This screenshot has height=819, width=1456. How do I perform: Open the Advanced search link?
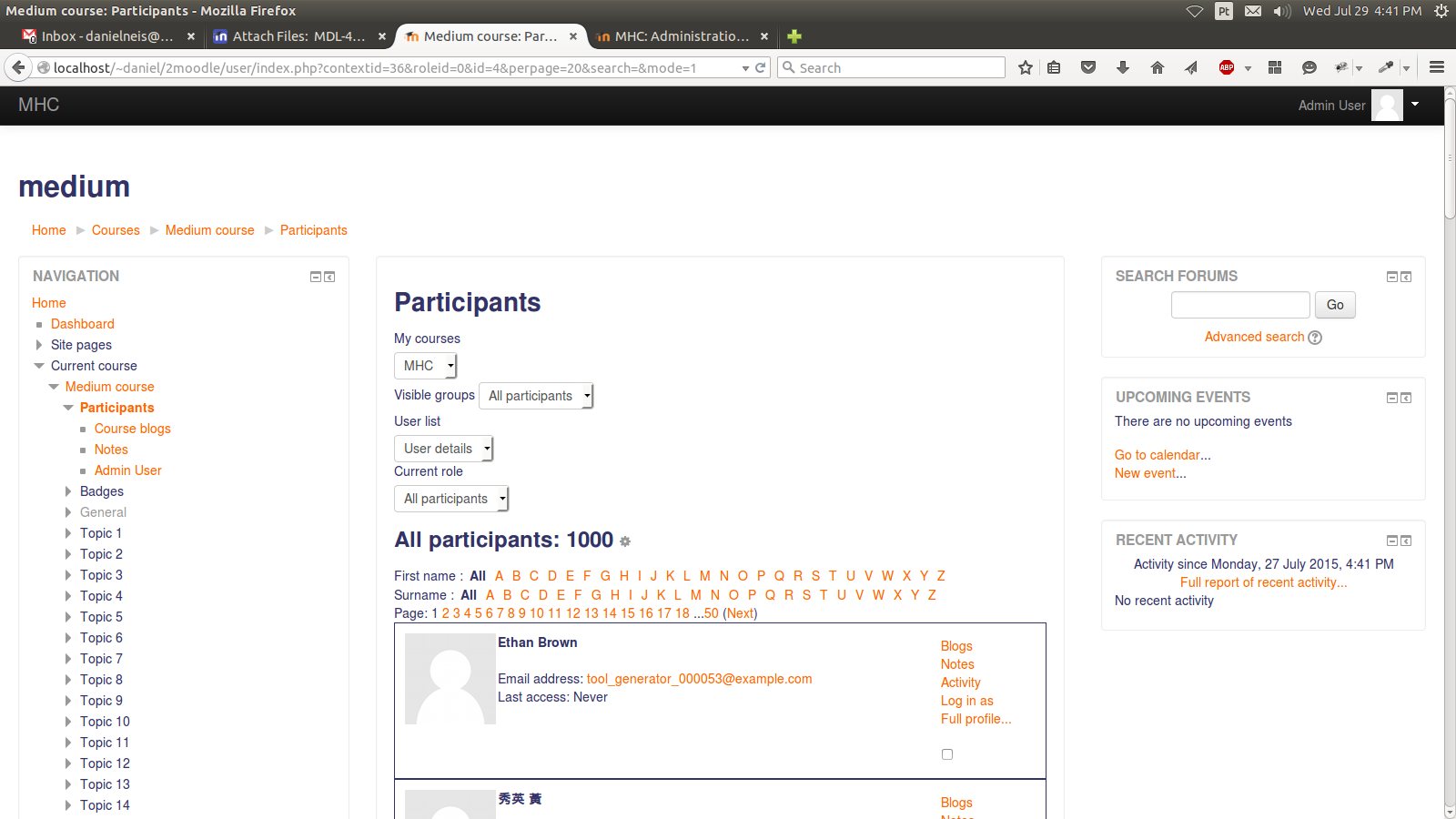pyautogui.click(x=1254, y=337)
